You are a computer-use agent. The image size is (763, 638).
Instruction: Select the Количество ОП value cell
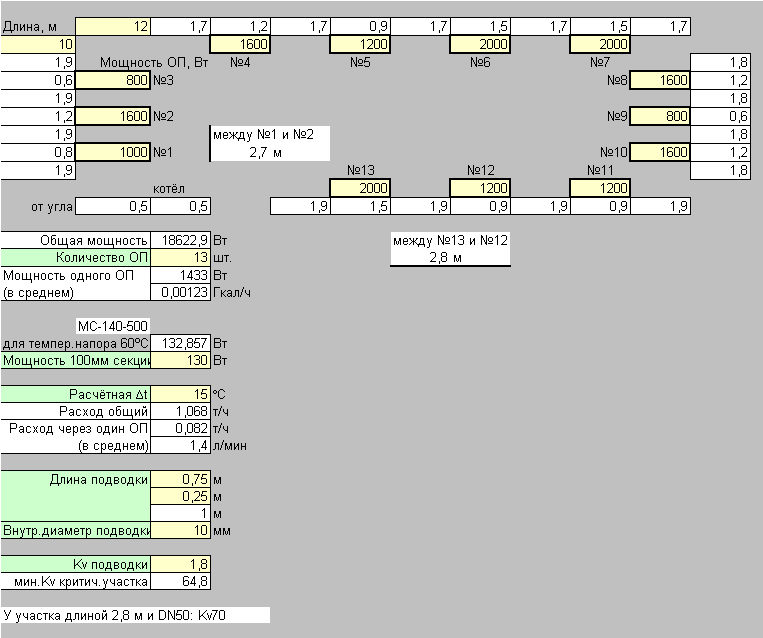click(180, 258)
